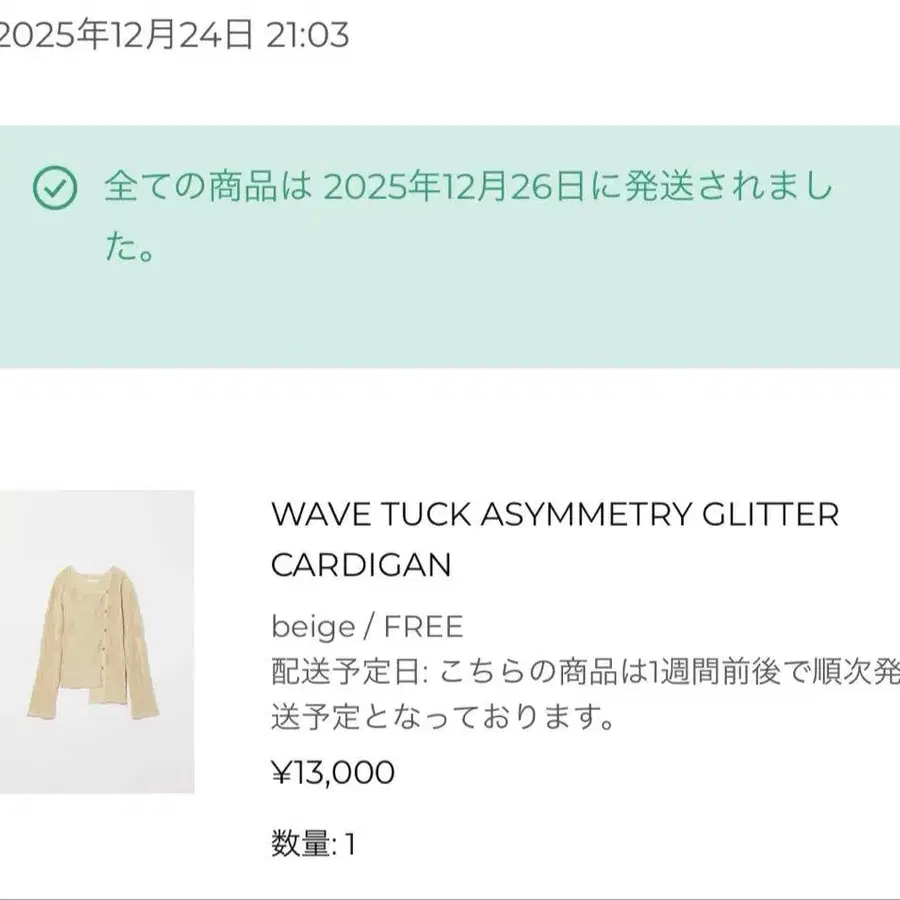Click the た。 ending of shipped notice

[x=130, y=247]
